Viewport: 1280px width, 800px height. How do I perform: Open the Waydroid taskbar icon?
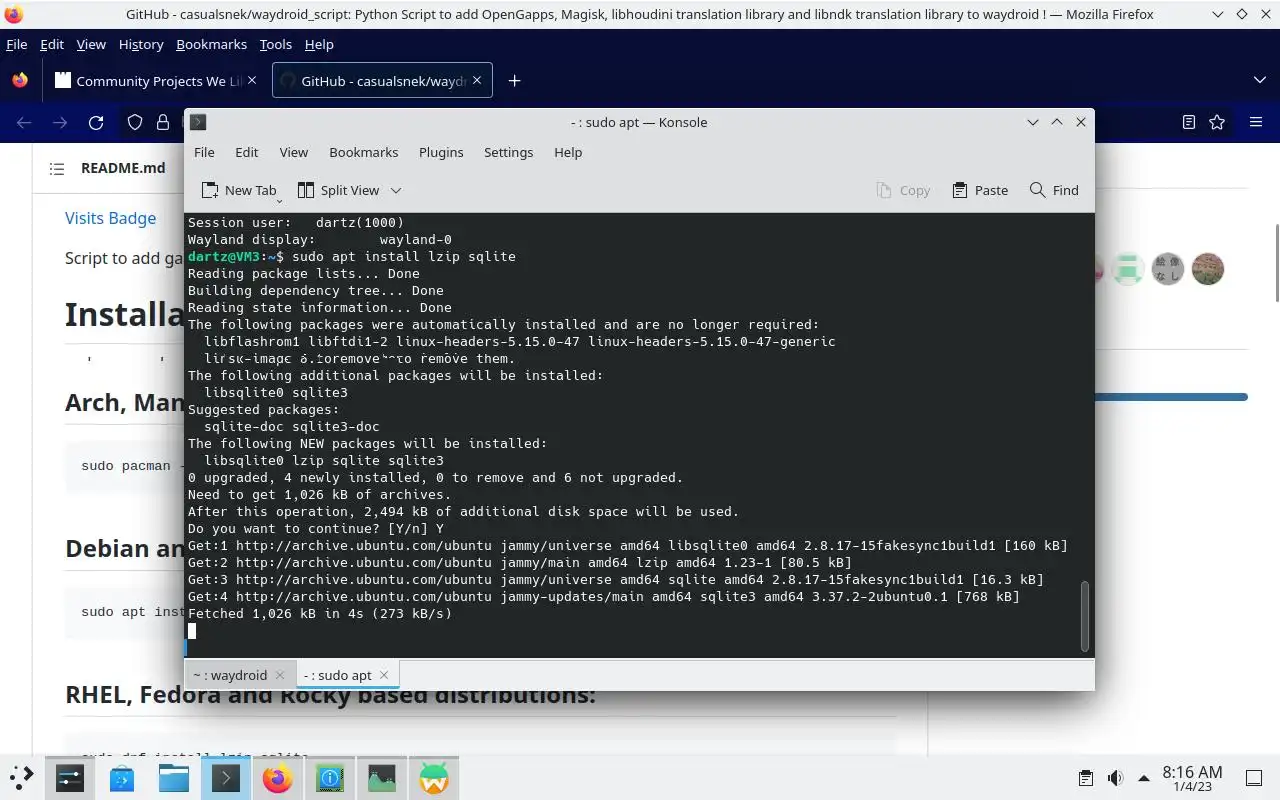434,778
